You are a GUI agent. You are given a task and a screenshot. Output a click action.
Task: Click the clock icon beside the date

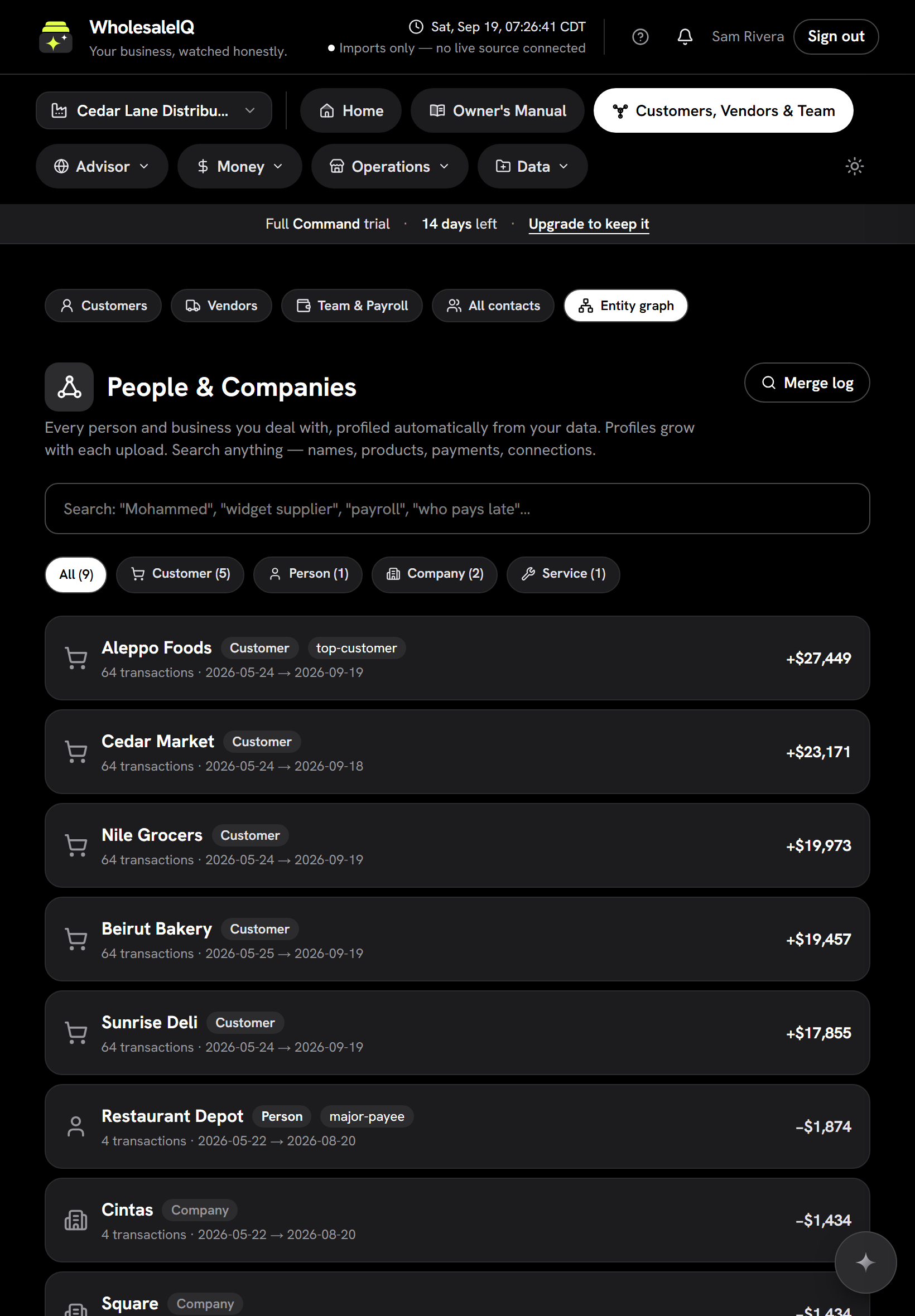416,27
